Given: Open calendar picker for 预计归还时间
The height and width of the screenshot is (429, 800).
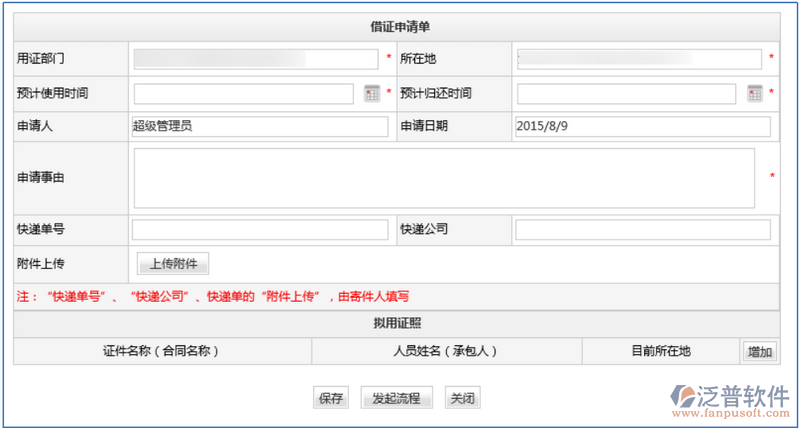Looking at the screenshot, I should coord(755,93).
